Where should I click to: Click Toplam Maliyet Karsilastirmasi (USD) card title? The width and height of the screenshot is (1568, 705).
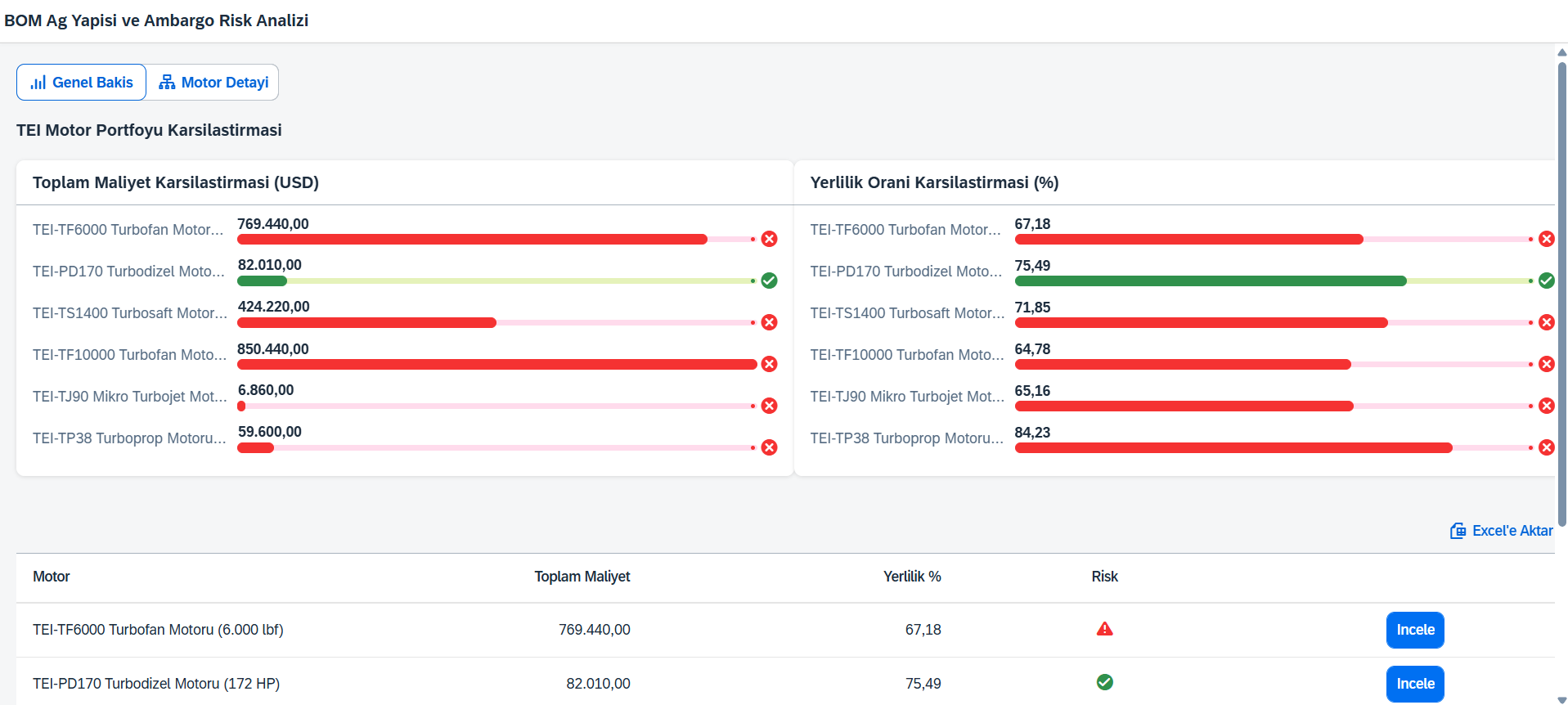click(176, 182)
